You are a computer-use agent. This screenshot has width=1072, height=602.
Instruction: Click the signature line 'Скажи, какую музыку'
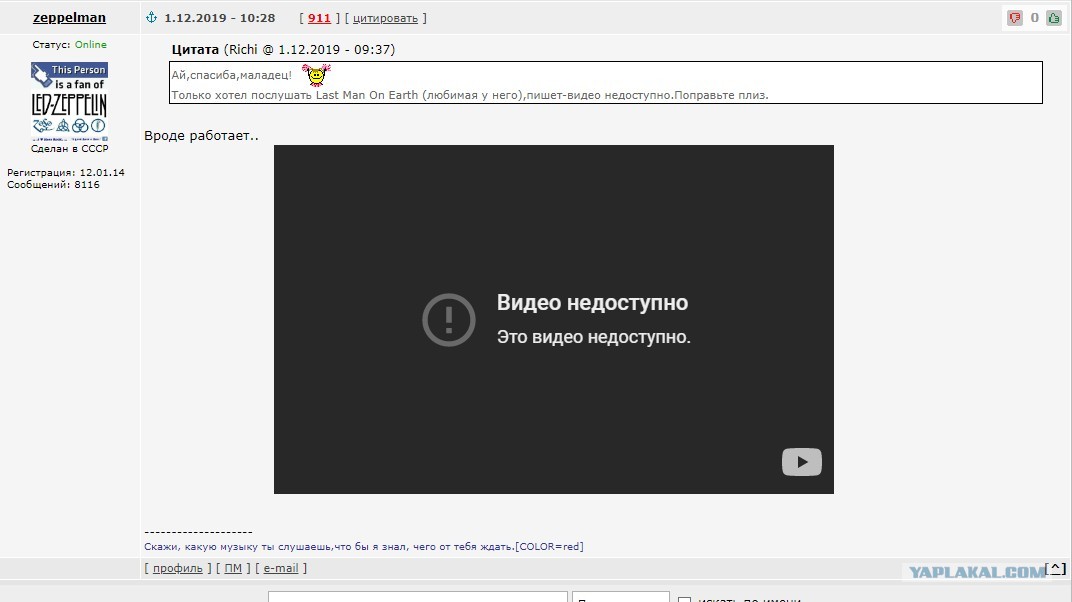tap(364, 547)
